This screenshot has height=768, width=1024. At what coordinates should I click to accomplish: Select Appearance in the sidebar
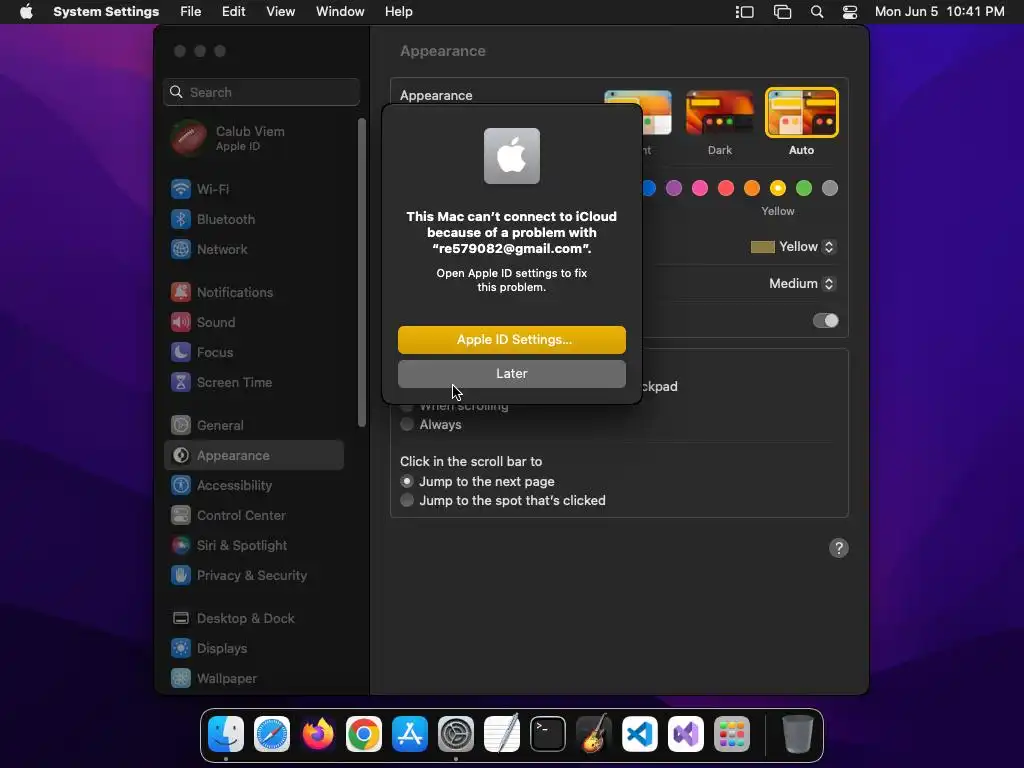tap(254, 455)
